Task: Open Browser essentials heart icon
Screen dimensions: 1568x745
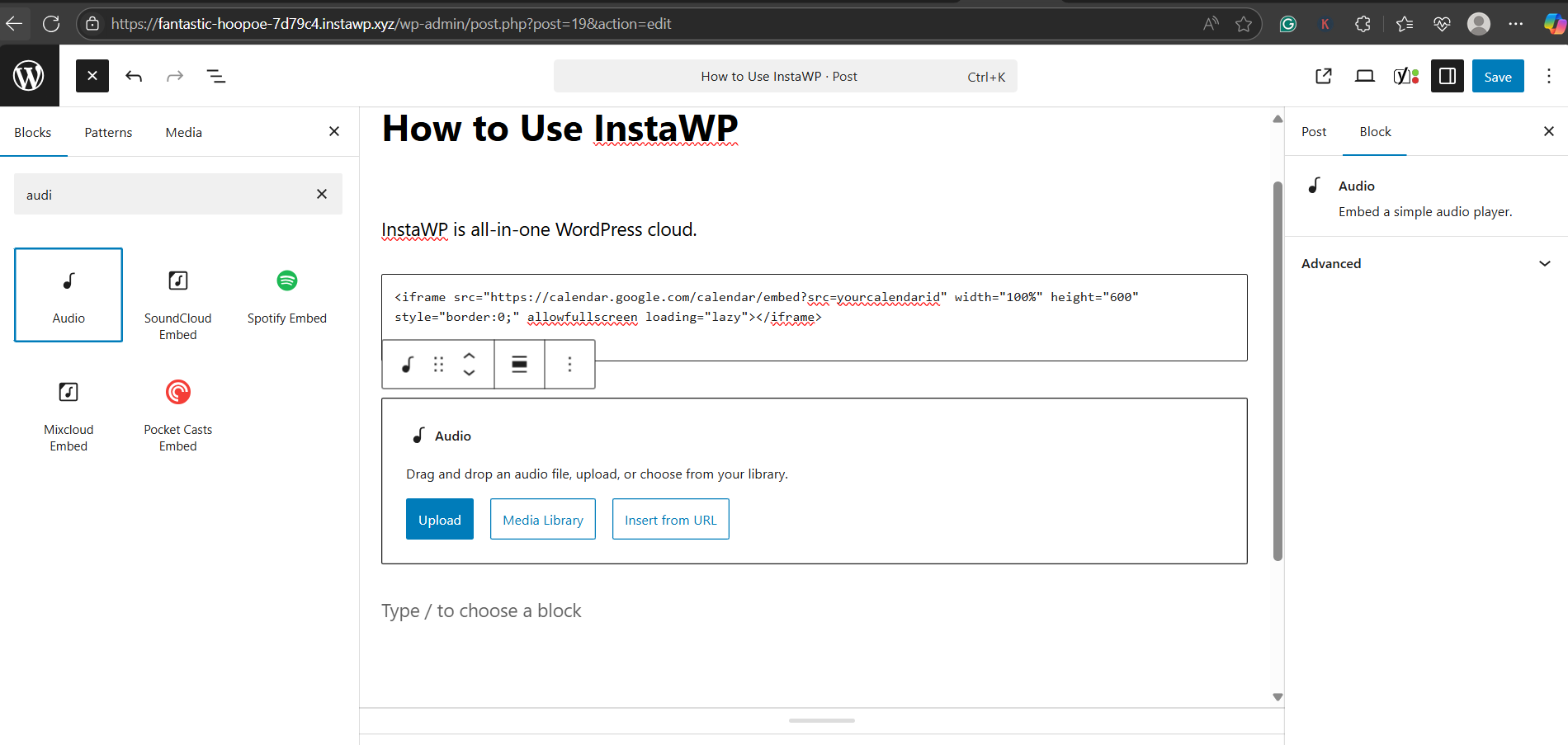Action: pyautogui.click(x=1442, y=24)
